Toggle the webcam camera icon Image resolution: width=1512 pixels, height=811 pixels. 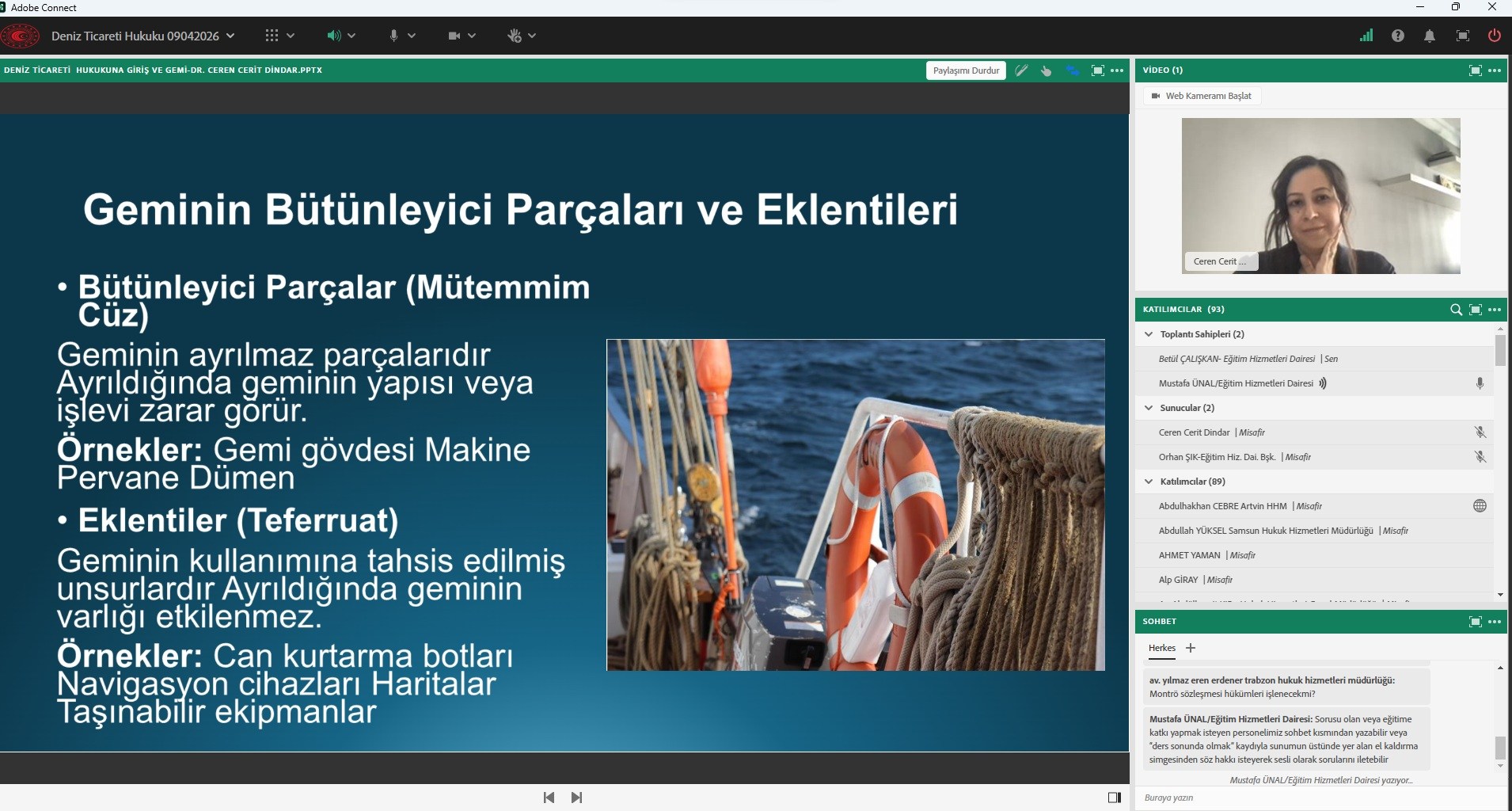(454, 36)
